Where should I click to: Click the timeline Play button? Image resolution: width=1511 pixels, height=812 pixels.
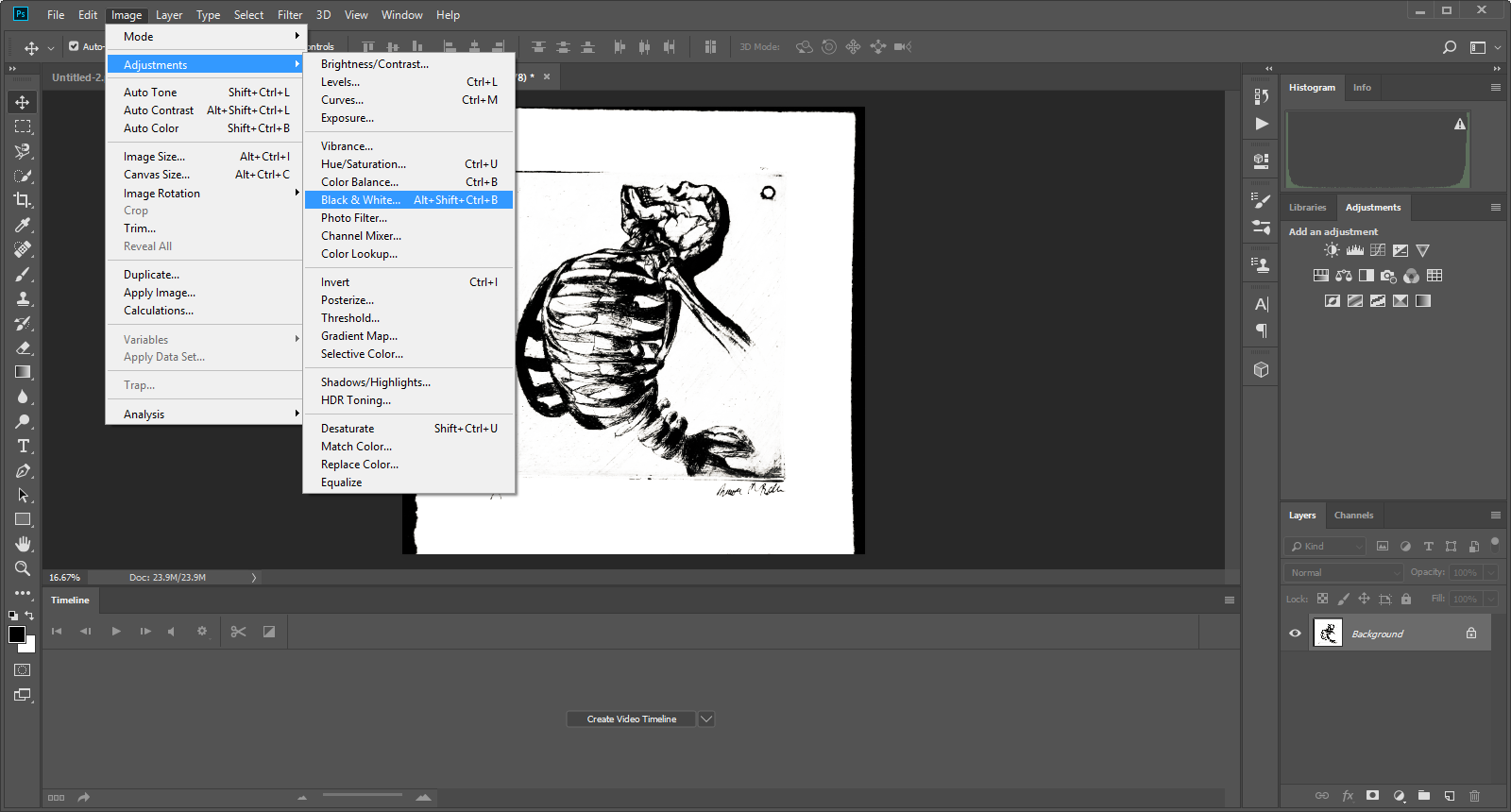point(116,632)
